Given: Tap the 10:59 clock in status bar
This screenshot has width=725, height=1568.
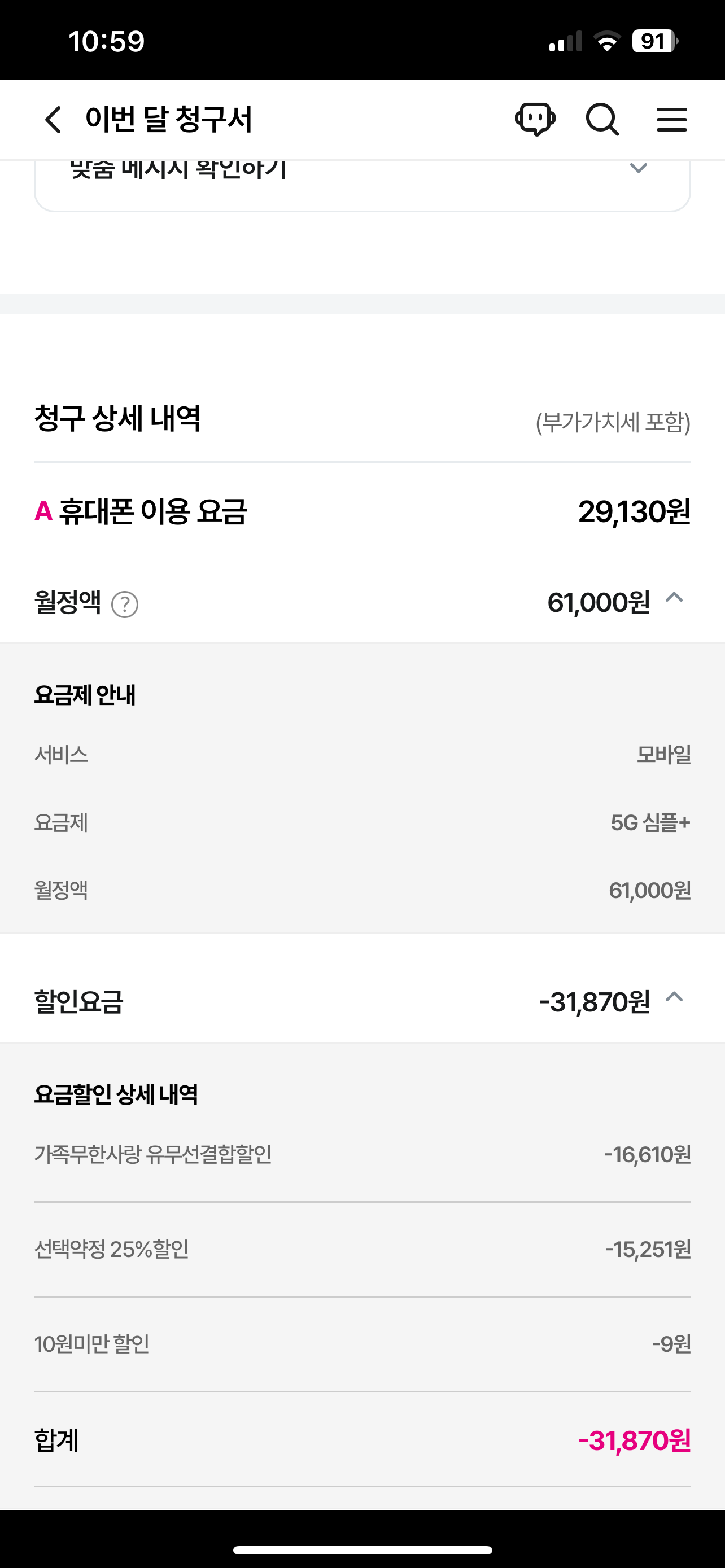Looking at the screenshot, I should tap(107, 41).
